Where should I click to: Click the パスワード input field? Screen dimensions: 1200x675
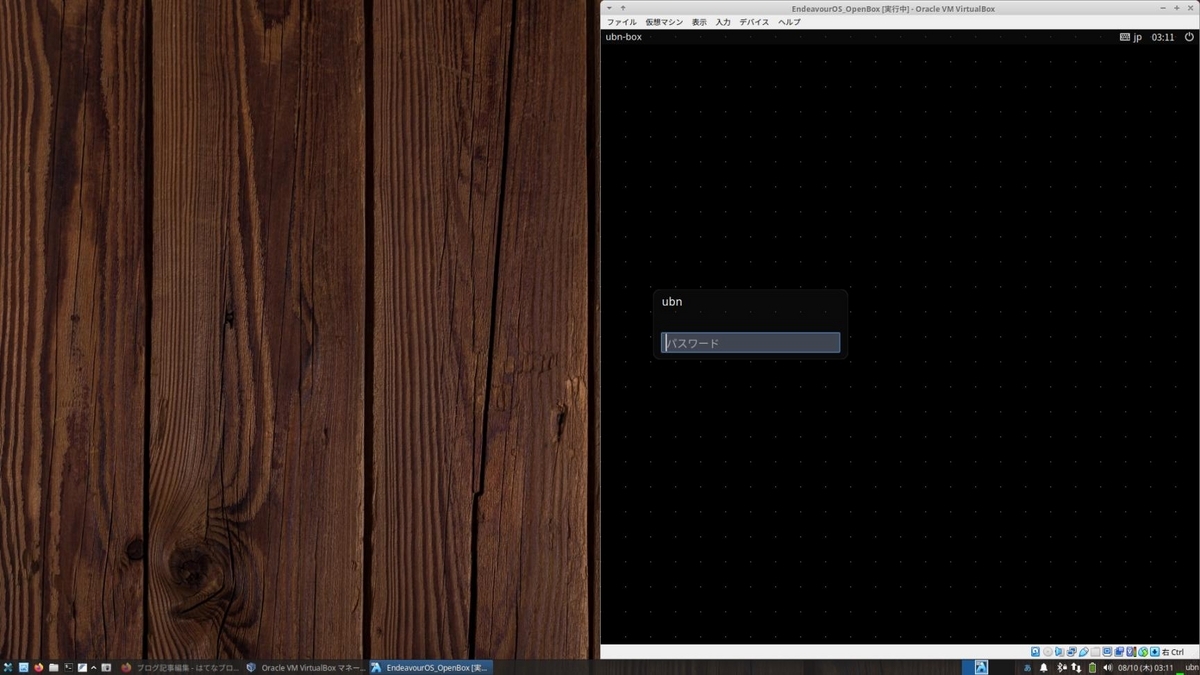click(x=750, y=343)
